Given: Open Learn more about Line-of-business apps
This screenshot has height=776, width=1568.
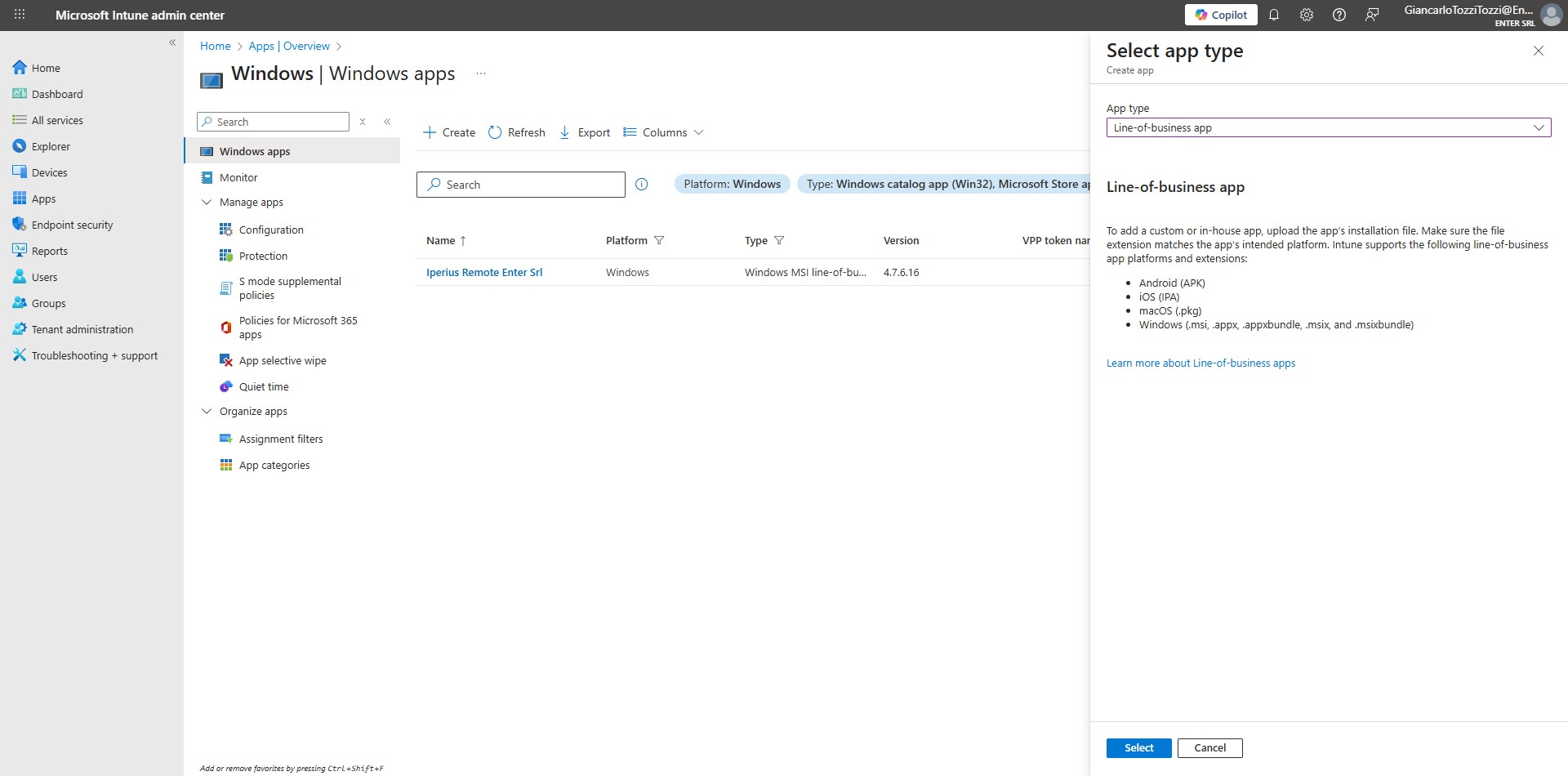Looking at the screenshot, I should pos(1200,363).
